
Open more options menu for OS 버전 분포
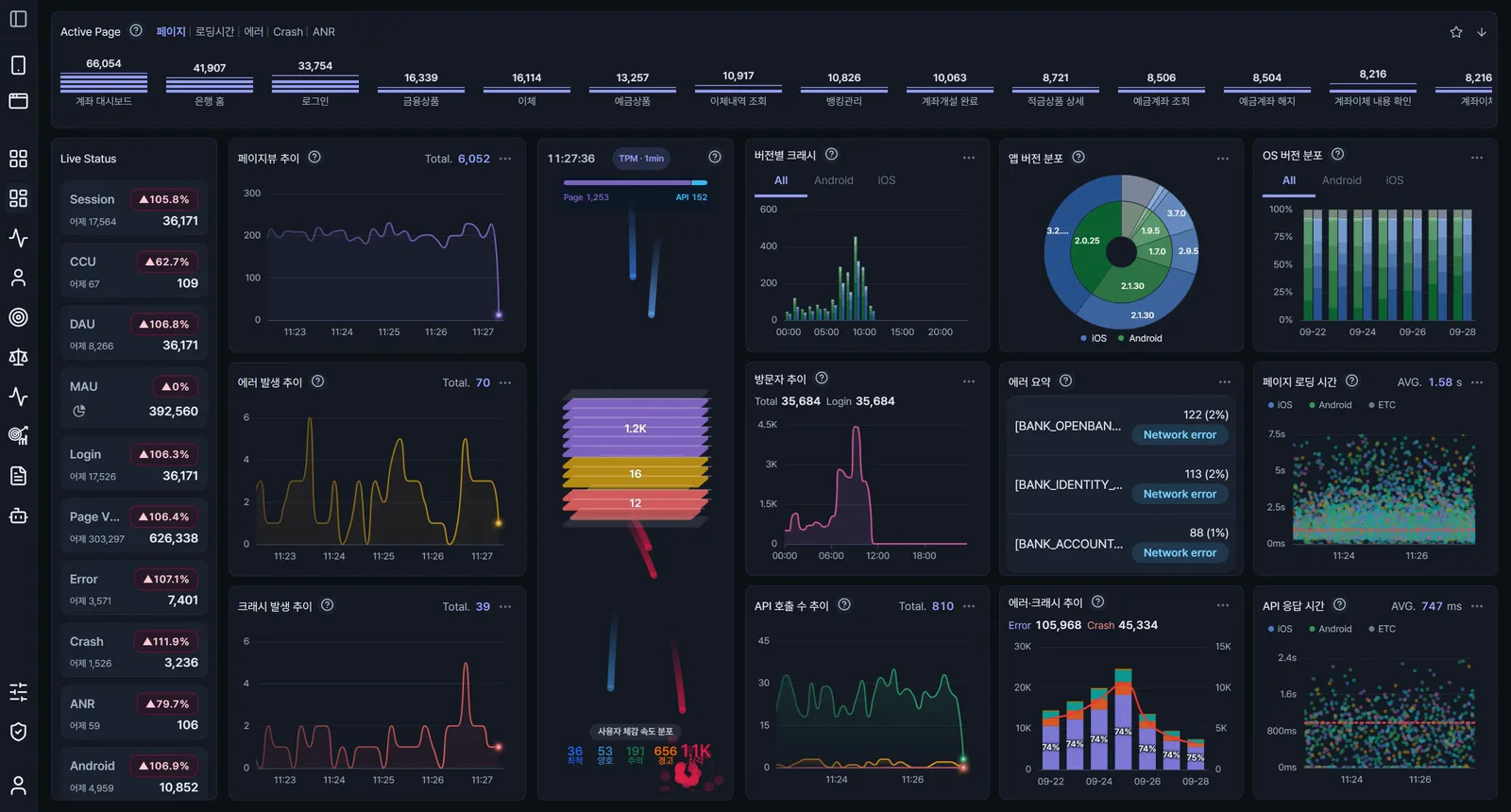tap(1477, 158)
